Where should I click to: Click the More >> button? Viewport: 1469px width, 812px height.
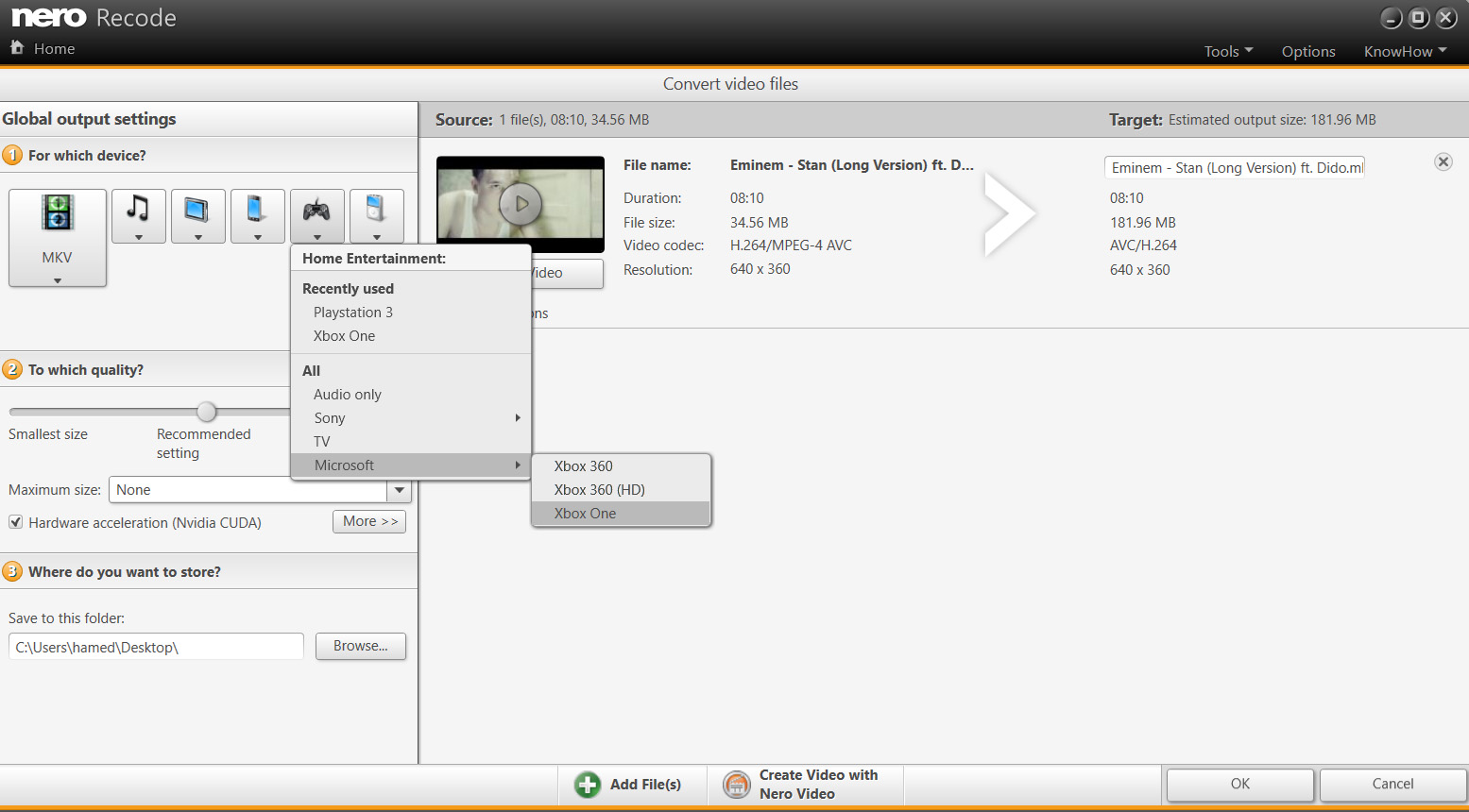(x=369, y=521)
